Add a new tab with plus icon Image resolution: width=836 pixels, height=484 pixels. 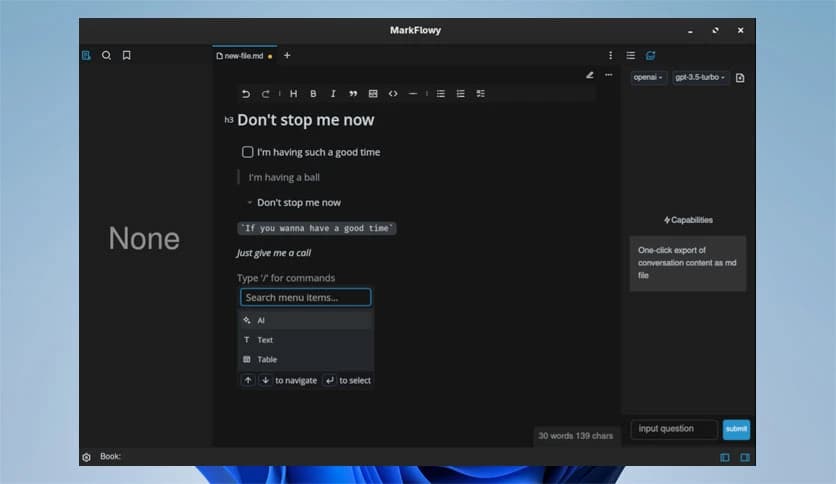pos(287,55)
